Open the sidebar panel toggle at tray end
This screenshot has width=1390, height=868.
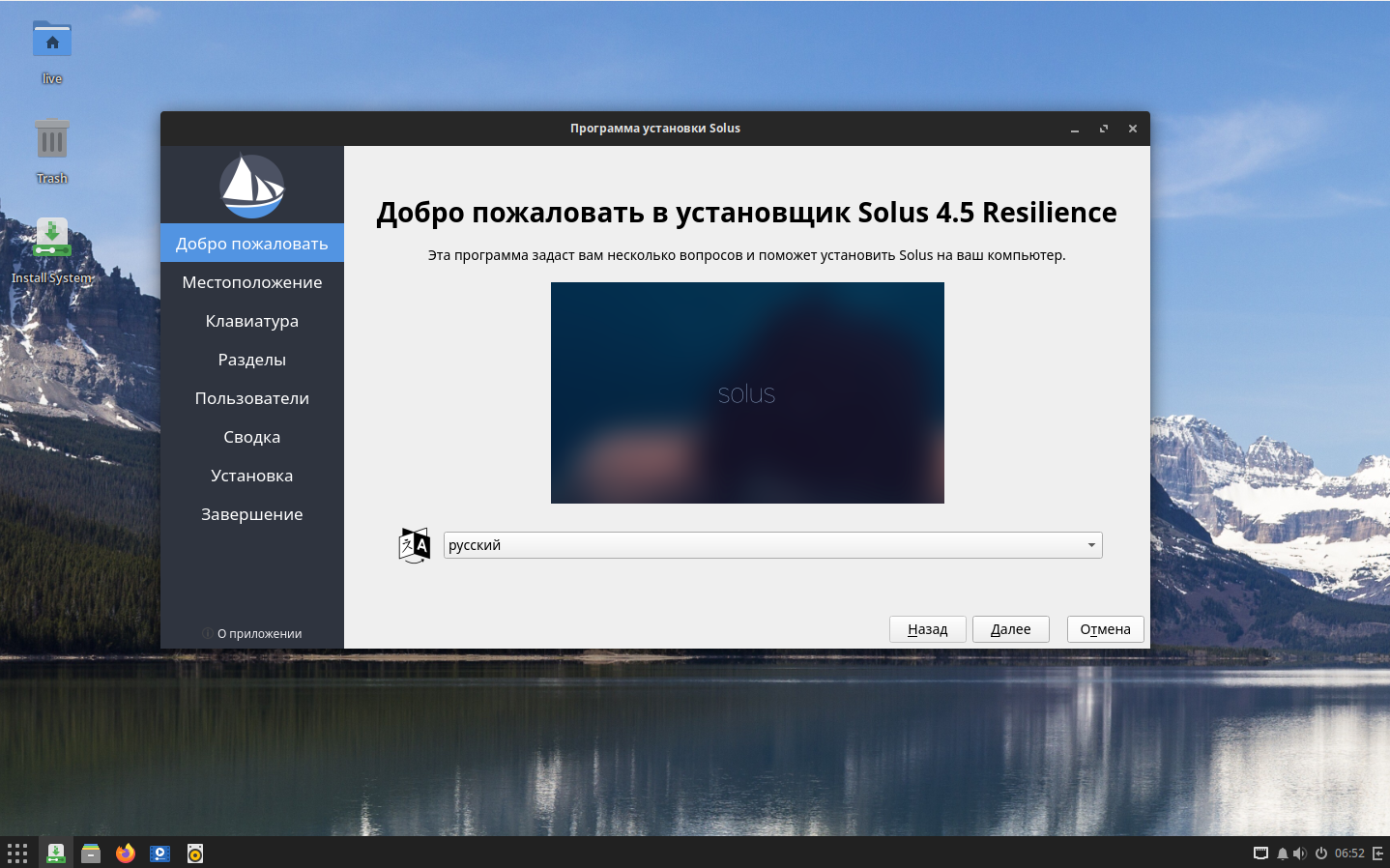coord(1378,854)
